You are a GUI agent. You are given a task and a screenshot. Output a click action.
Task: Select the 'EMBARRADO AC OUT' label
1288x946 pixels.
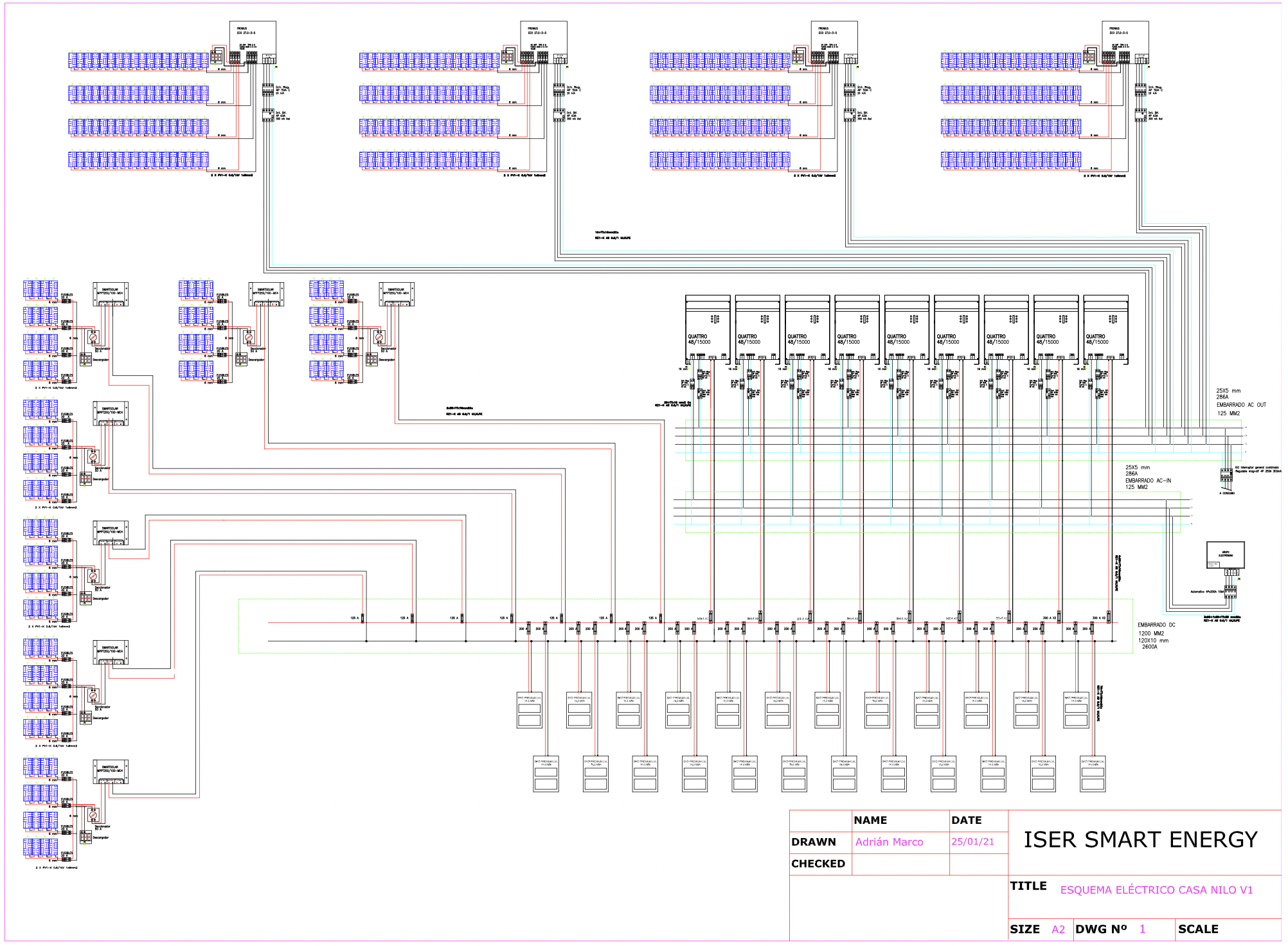click(1240, 405)
